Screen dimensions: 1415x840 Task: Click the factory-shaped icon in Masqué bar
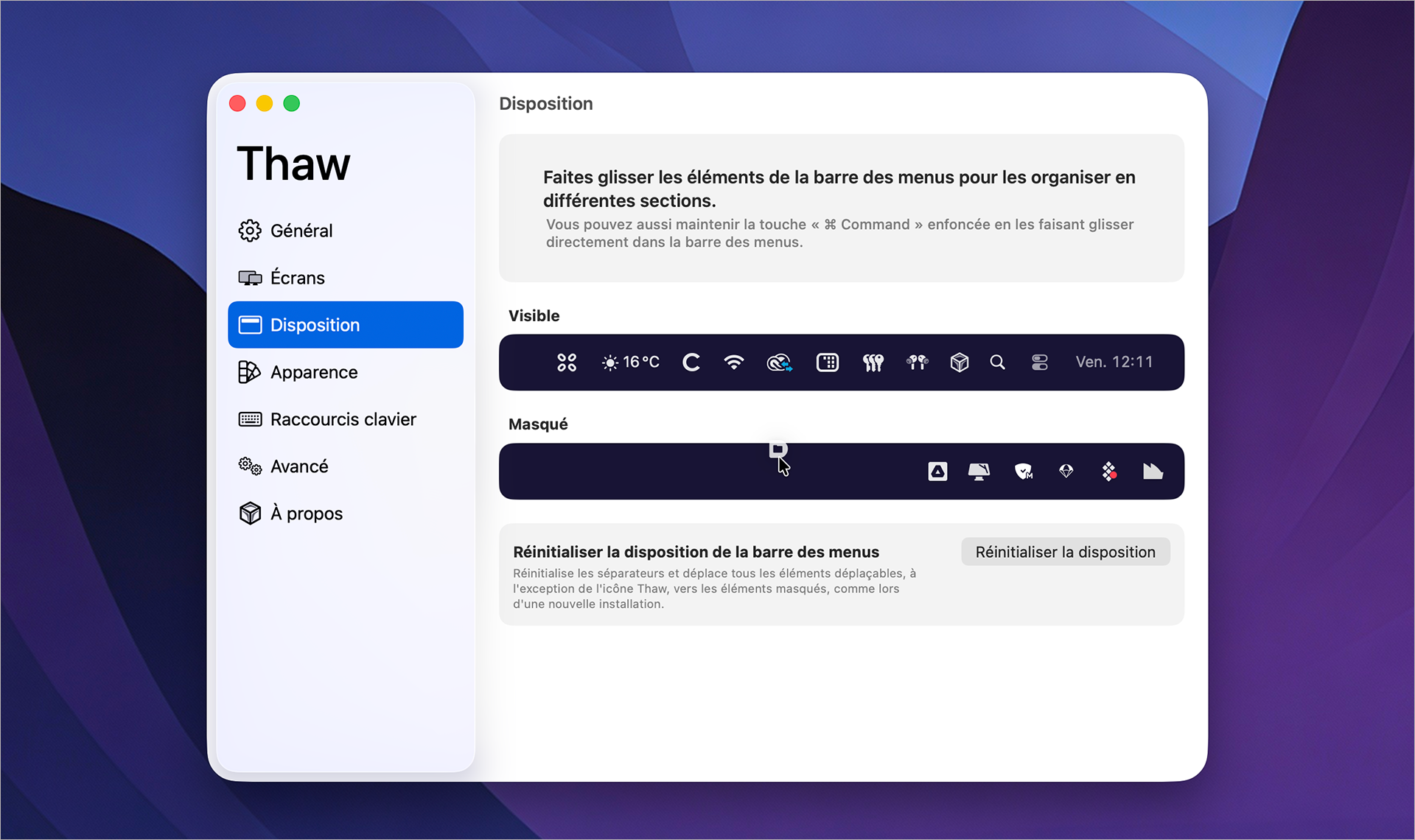(x=1153, y=472)
